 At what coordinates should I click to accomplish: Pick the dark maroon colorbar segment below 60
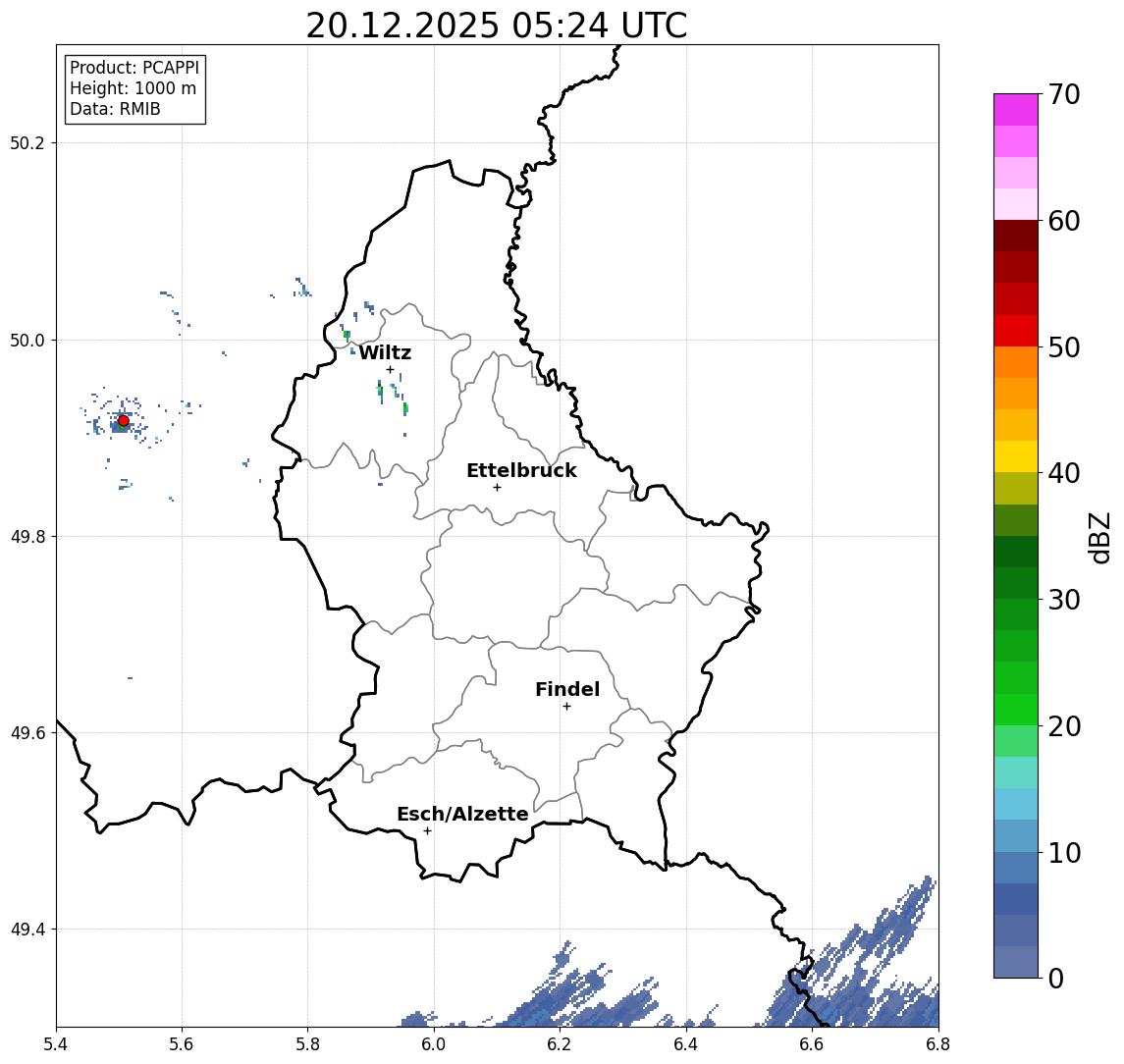(x=1016, y=236)
